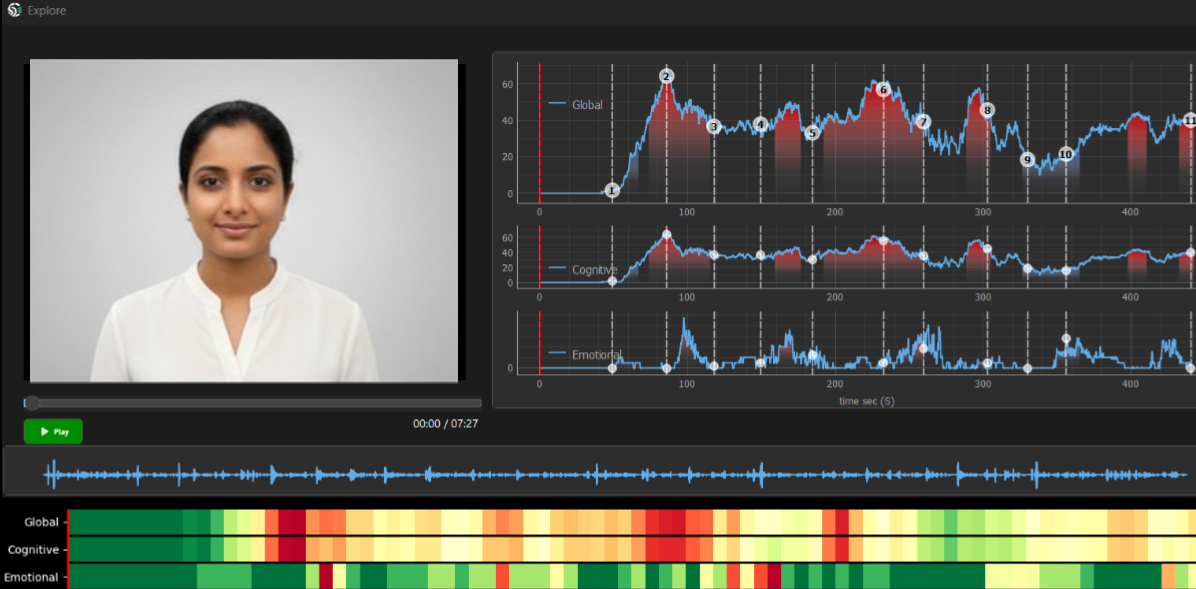Select marker 9 on the Global chart

click(1027, 159)
